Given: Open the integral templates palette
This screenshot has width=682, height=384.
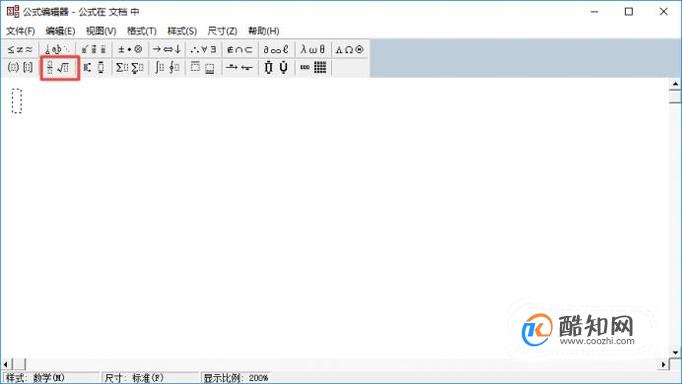Looking at the screenshot, I should 167,68.
